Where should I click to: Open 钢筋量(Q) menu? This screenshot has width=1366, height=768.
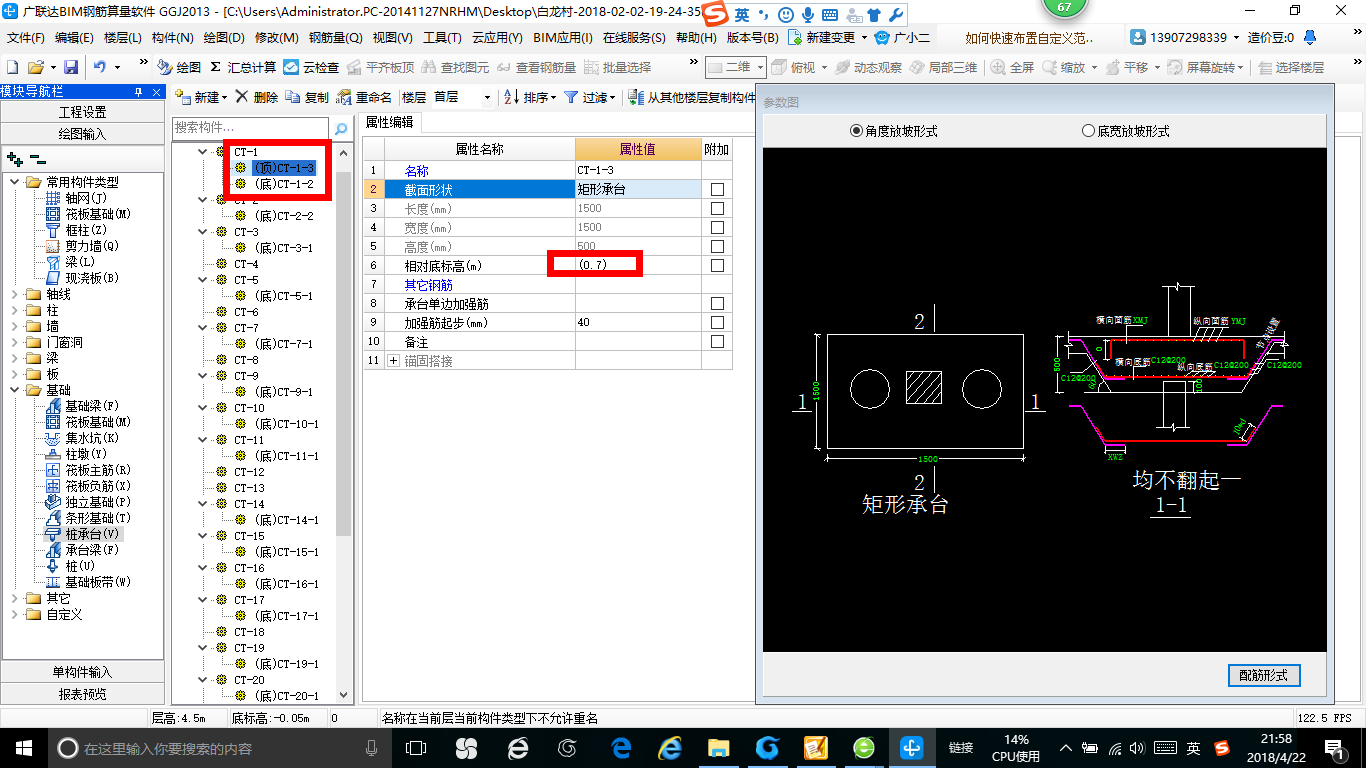336,38
